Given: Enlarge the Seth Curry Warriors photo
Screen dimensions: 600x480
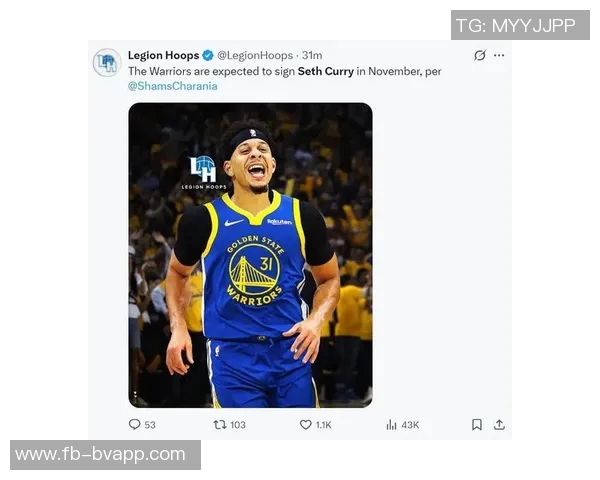Looking at the screenshot, I should tap(250, 300).
